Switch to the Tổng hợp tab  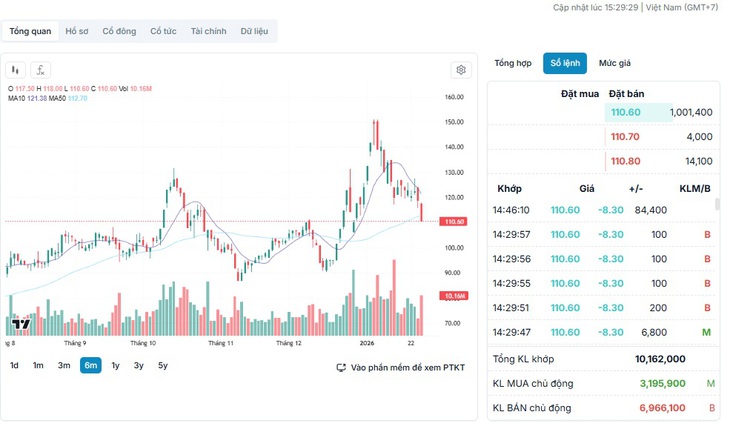coord(513,63)
